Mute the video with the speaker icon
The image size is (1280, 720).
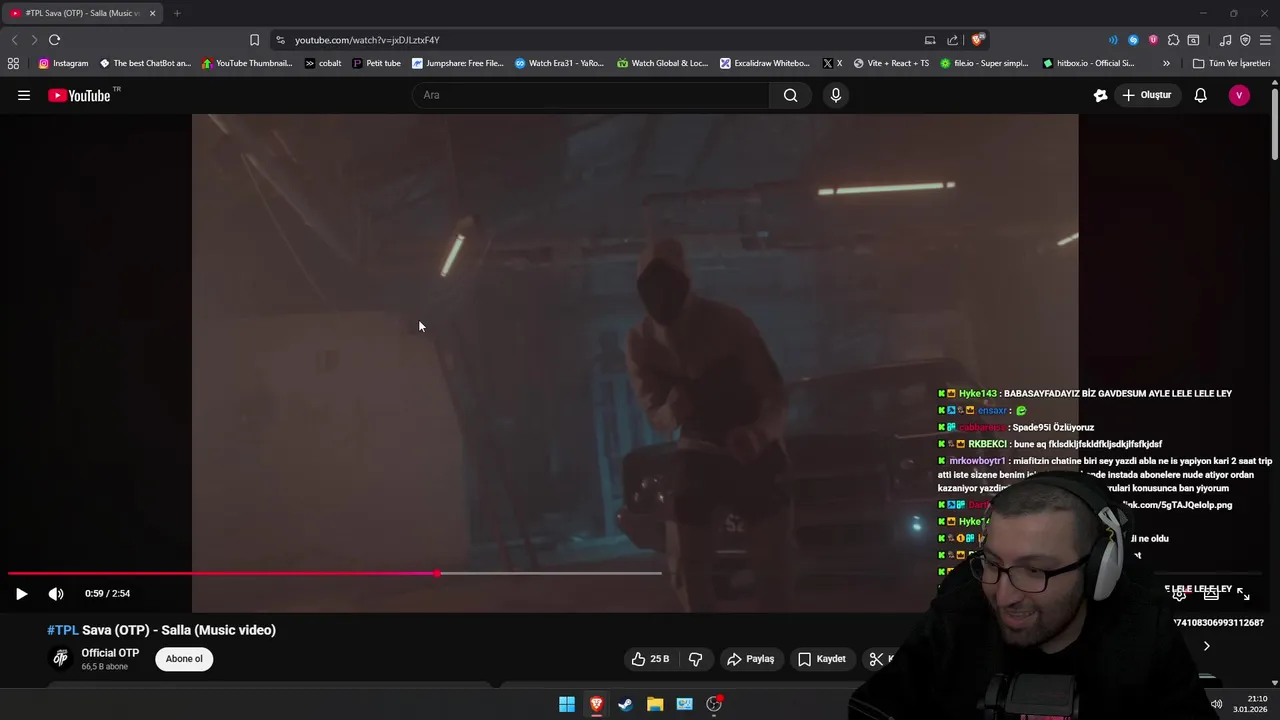pyautogui.click(x=56, y=593)
